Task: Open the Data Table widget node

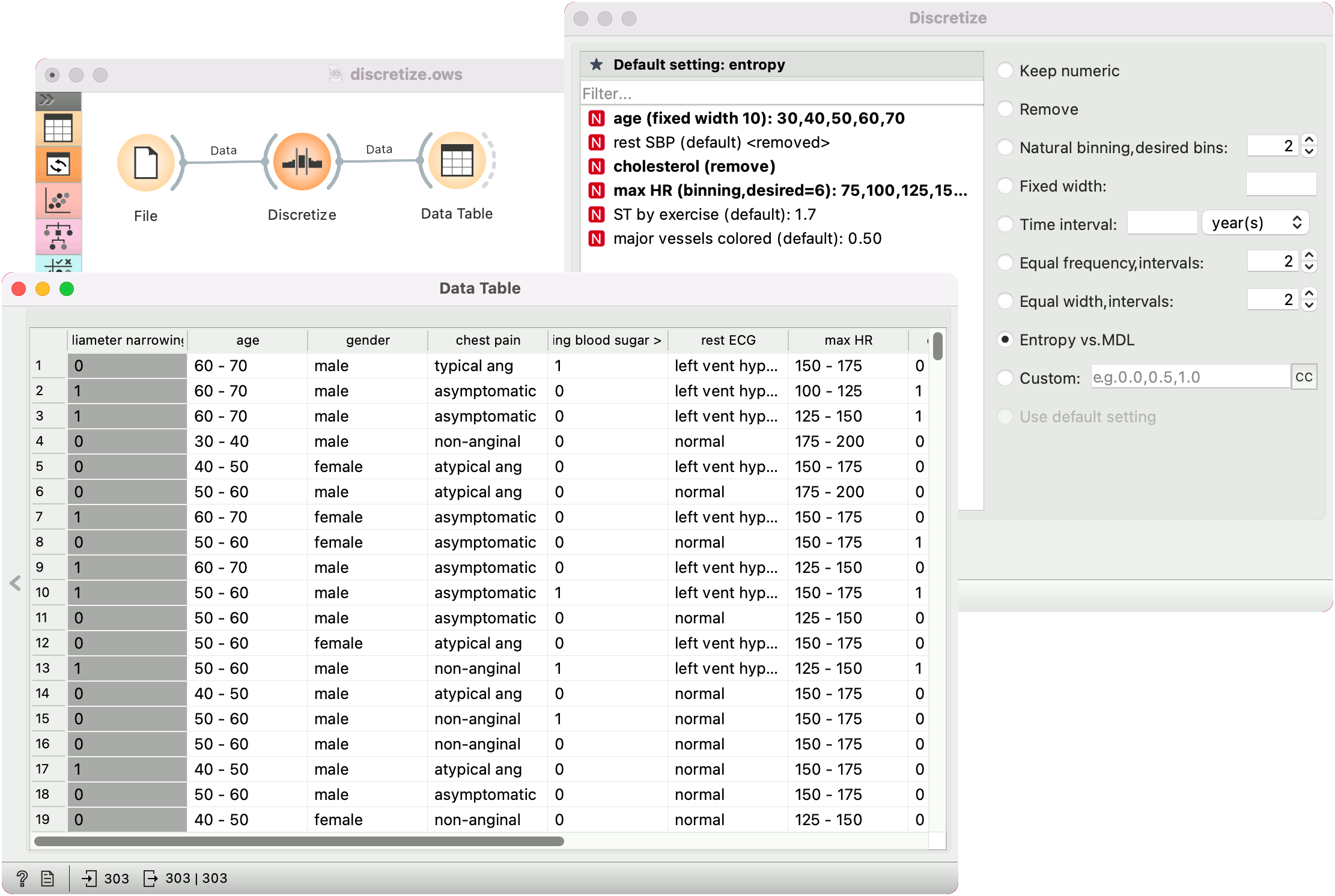Action: click(x=457, y=161)
